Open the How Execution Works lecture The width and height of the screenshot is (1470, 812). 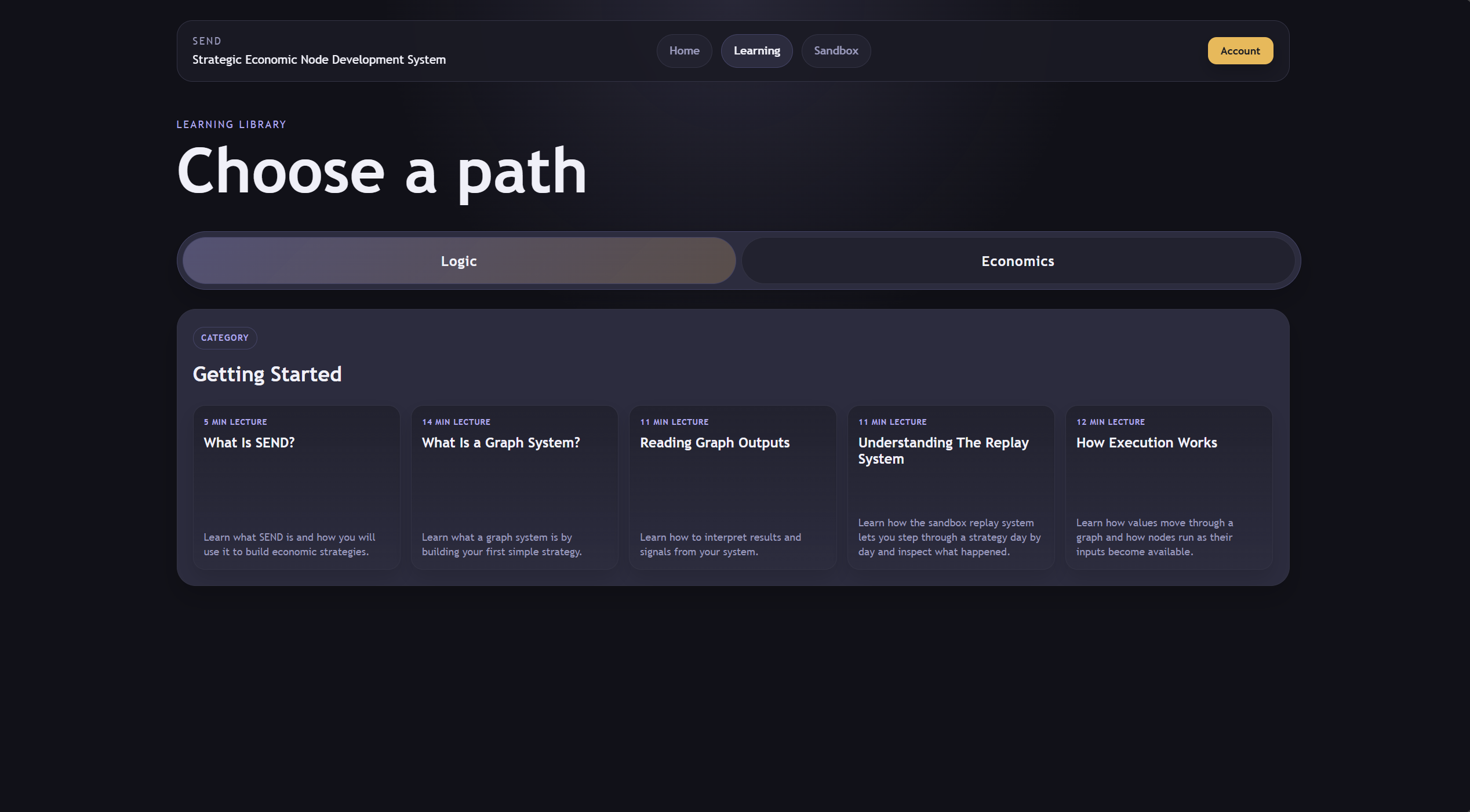coord(1169,487)
